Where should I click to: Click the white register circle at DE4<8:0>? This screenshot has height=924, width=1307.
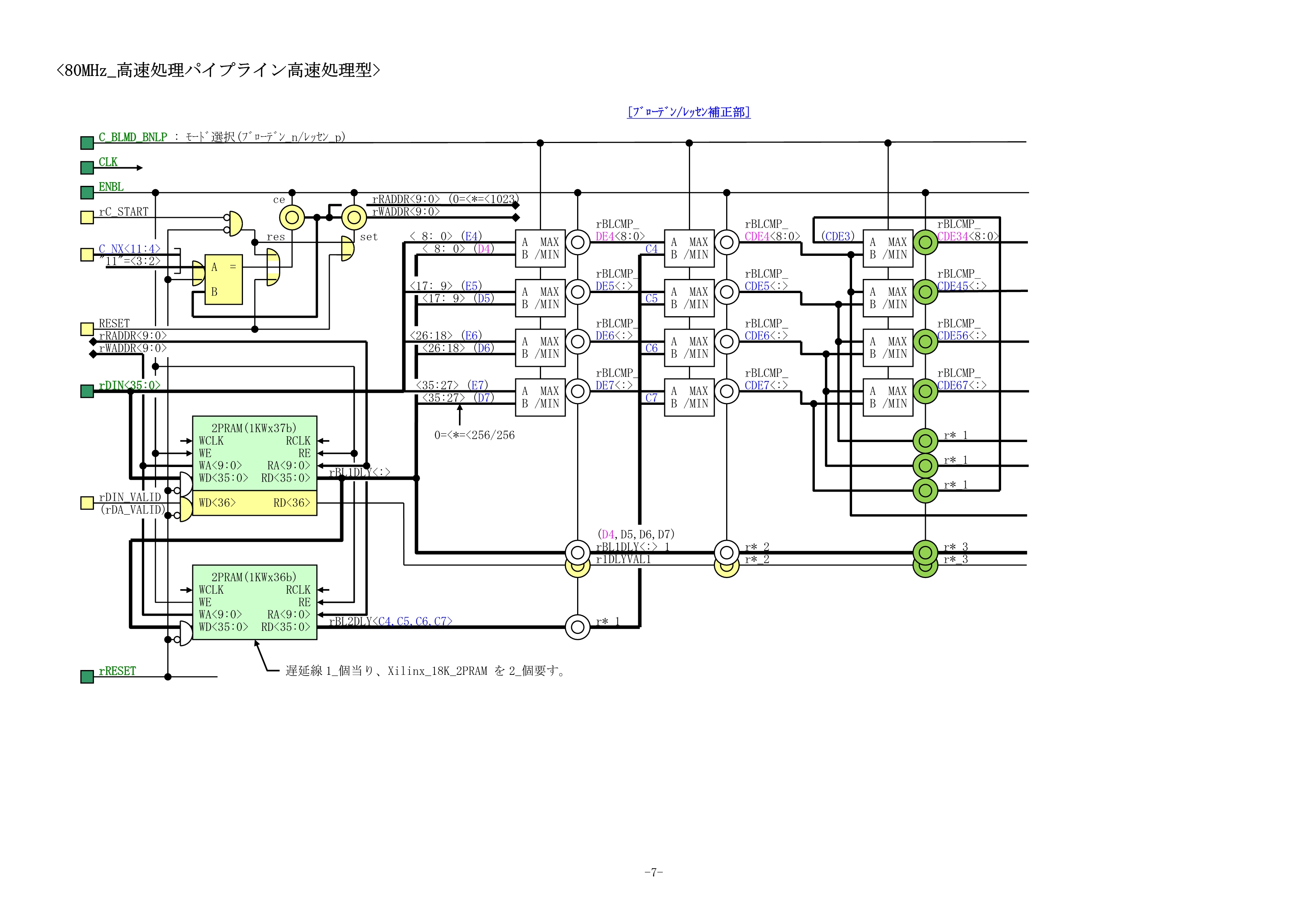pos(578,242)
